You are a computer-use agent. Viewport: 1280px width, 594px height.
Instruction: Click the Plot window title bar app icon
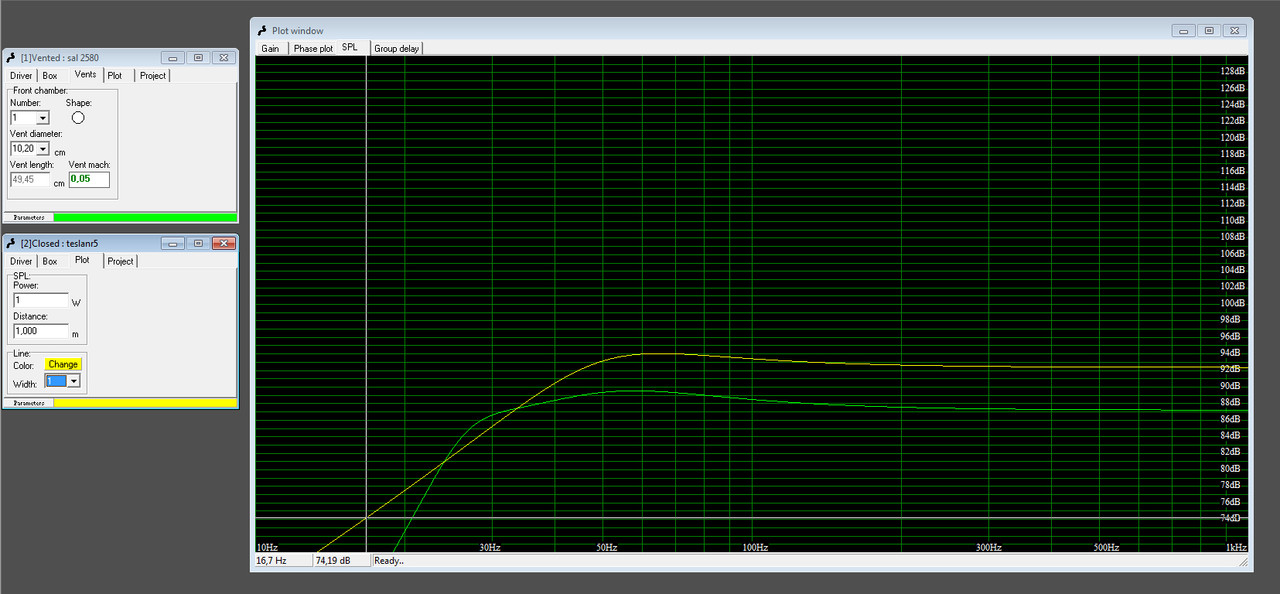(x=263, y=31)
